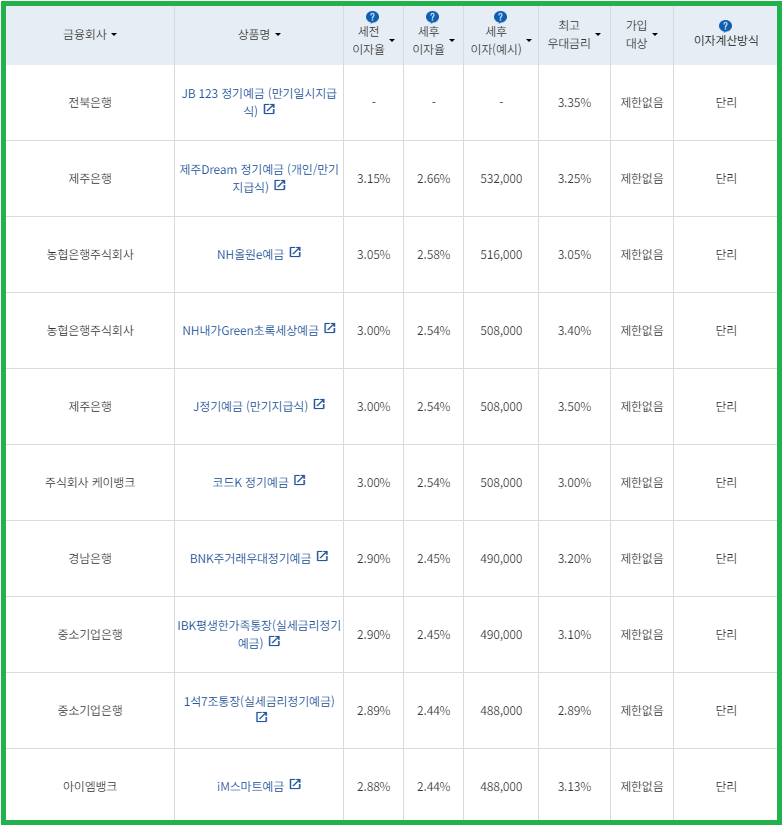Click 제한없음 in the 아이엠뱅크 row
Image resolution: width=782 pixels, height=825 pixels.
641,787
